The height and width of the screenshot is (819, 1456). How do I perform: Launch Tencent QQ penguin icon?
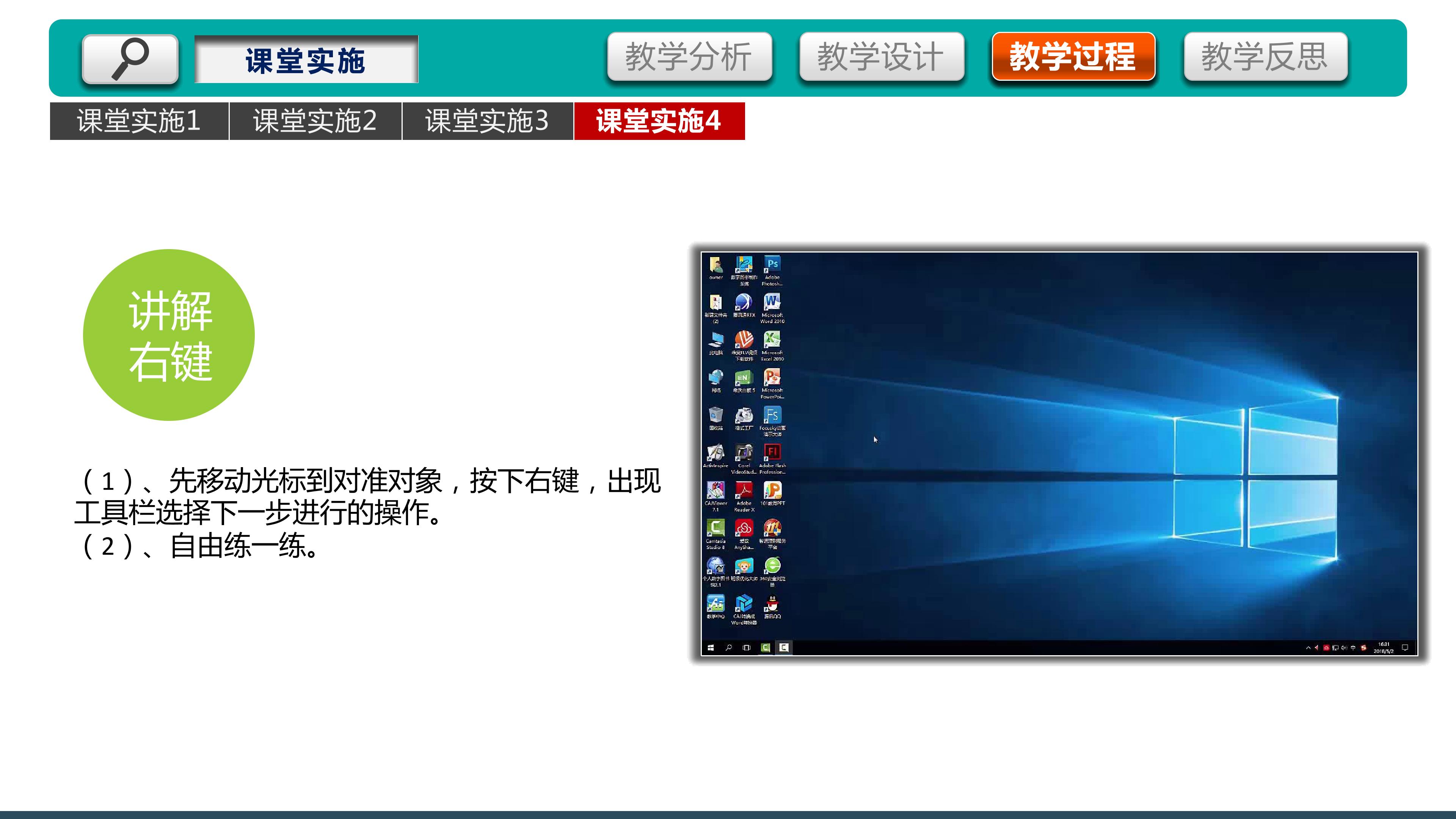click(772, 604)
